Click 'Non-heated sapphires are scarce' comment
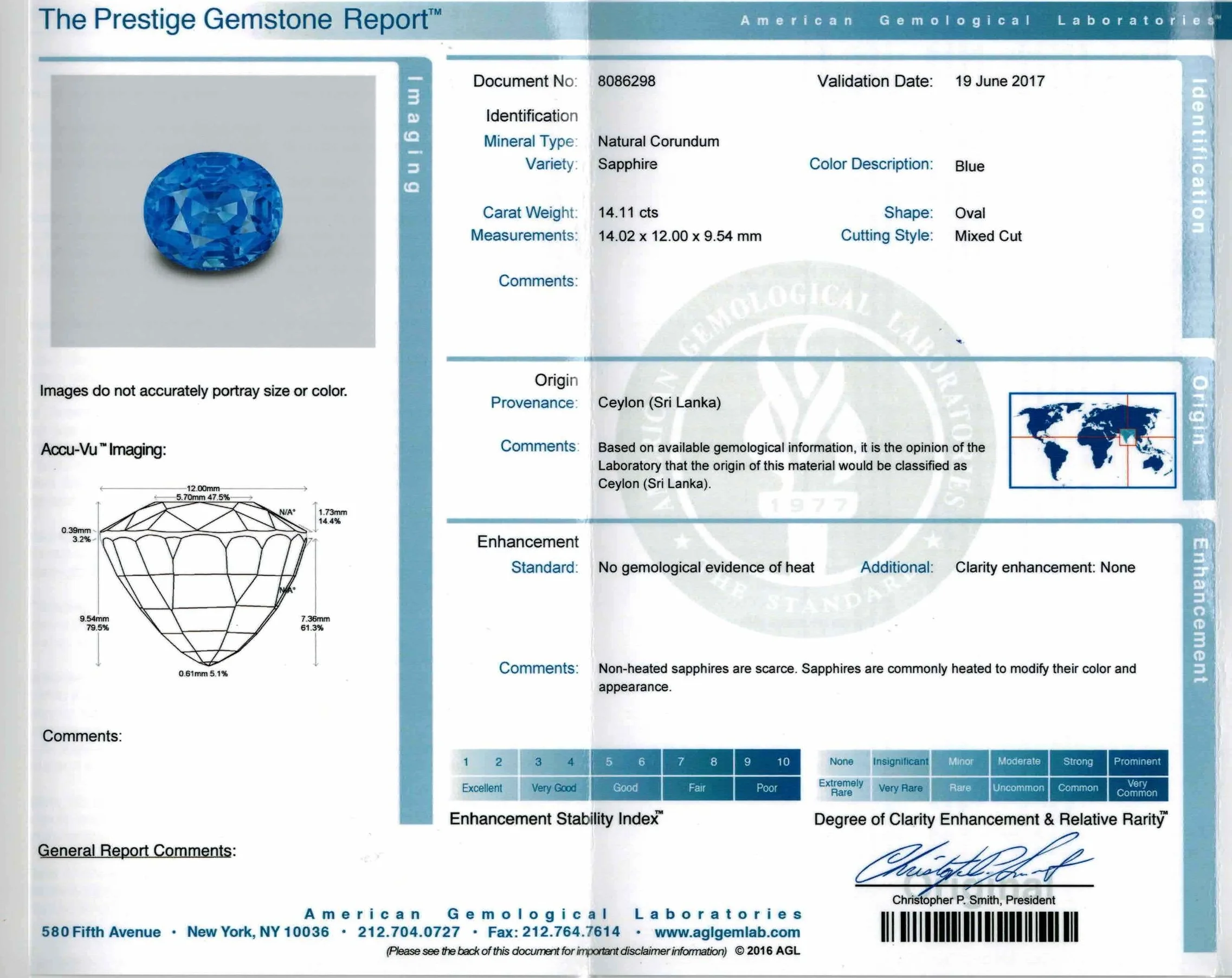This screenshot has height=978, width=1232. coord(867,678)
